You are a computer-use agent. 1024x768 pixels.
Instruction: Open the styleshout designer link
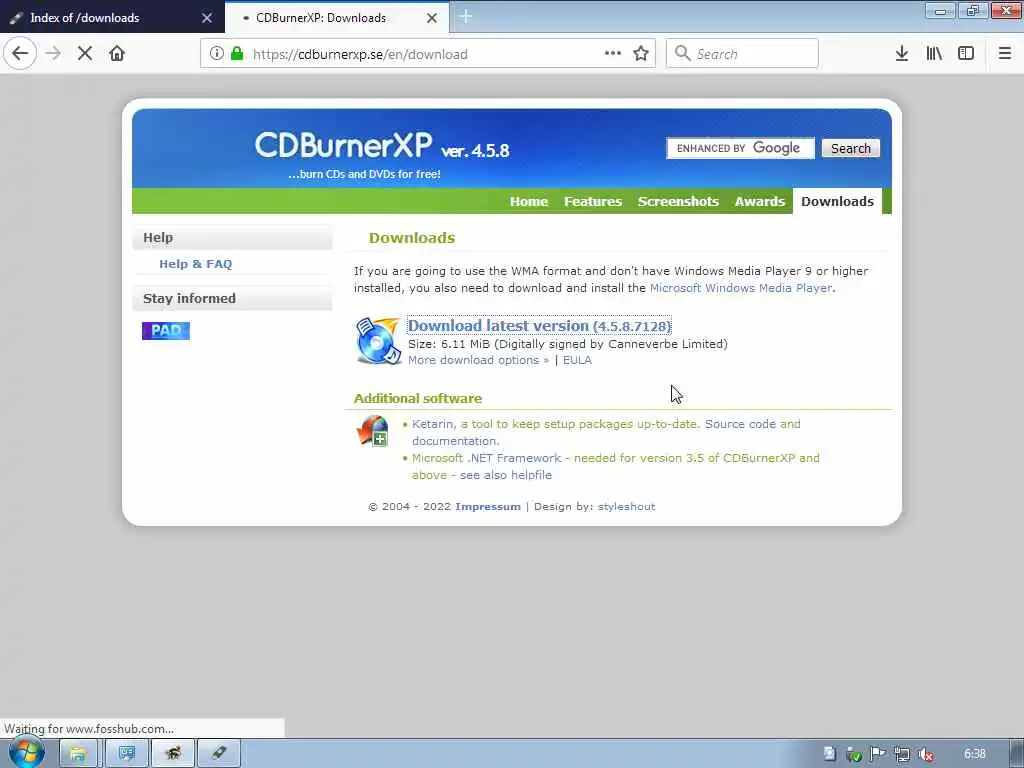pyautogui.click(x=626, y=506)
